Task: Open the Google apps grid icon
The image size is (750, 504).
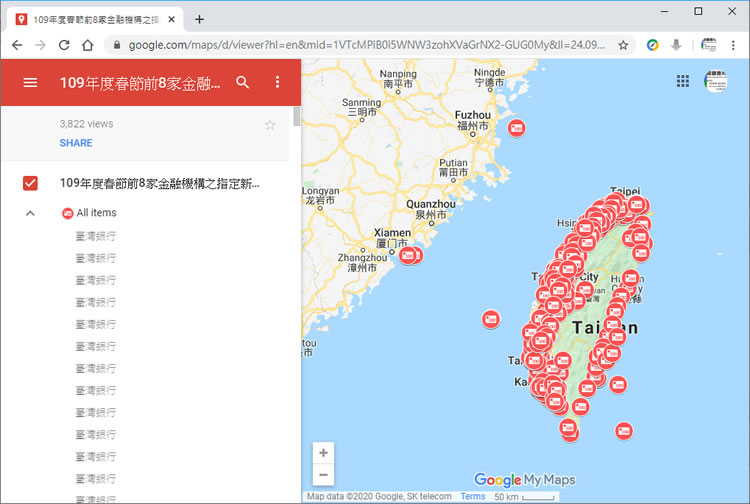Action: tap(683, 82)
